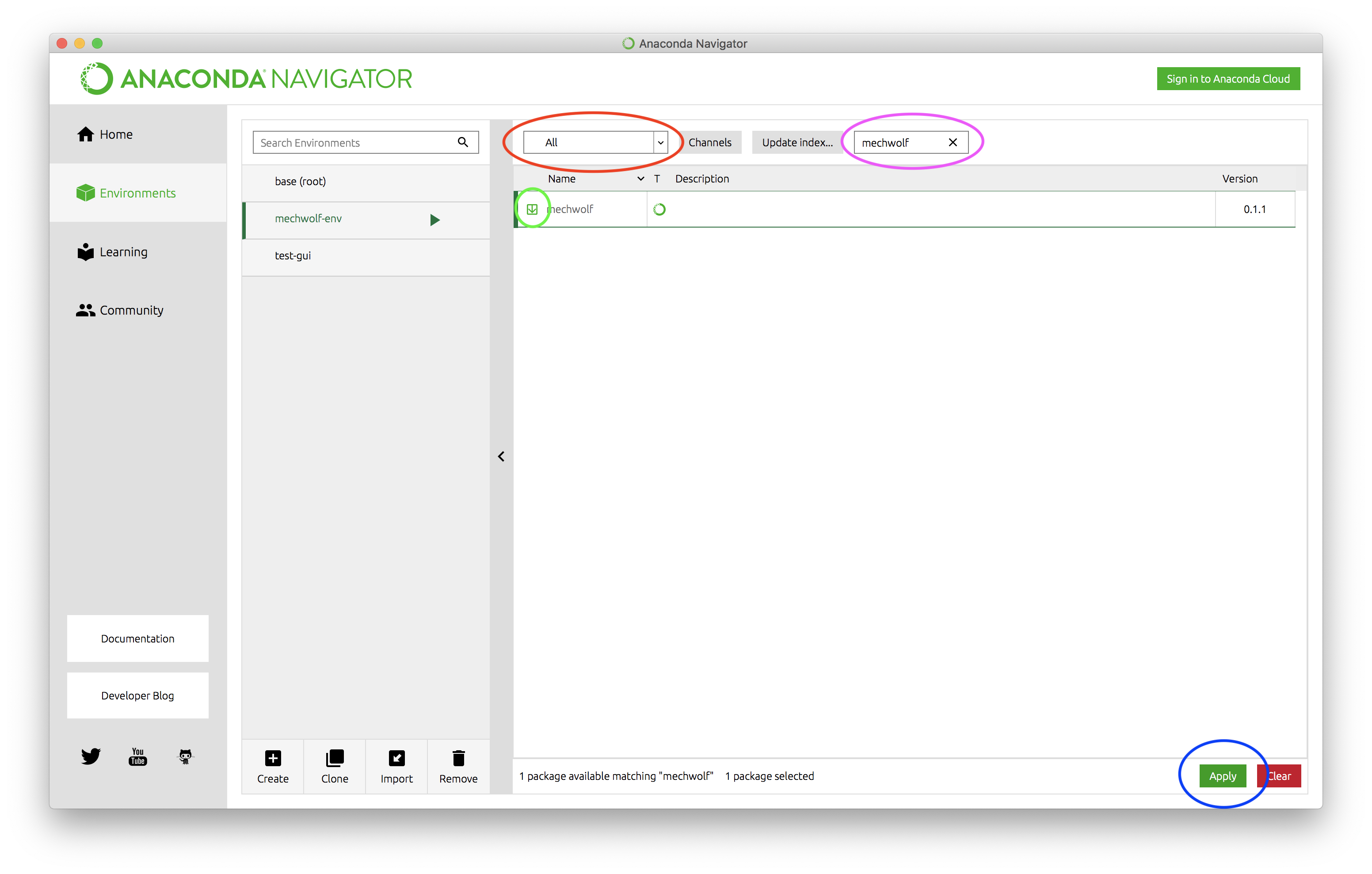Image resolution: width=1372 pixels, height=874 pixels.
Task: Click the search magnifier icon in Search Environments
Action: point(463,142)
